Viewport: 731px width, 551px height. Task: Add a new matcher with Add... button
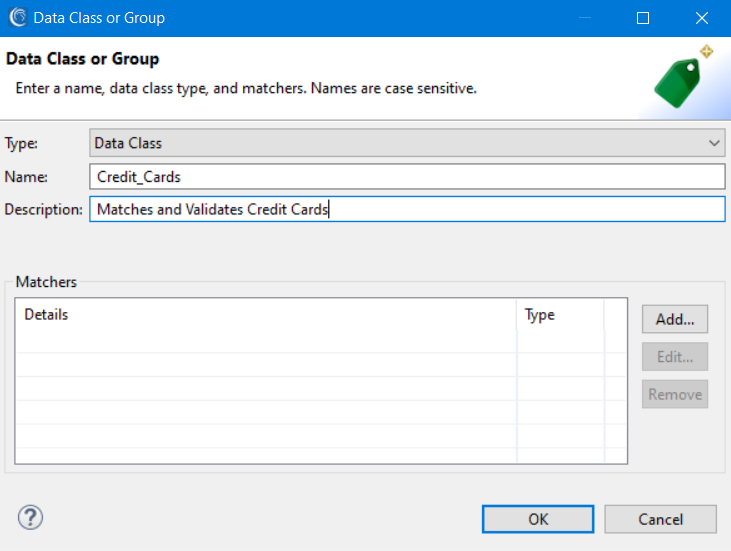pos(675,319)
